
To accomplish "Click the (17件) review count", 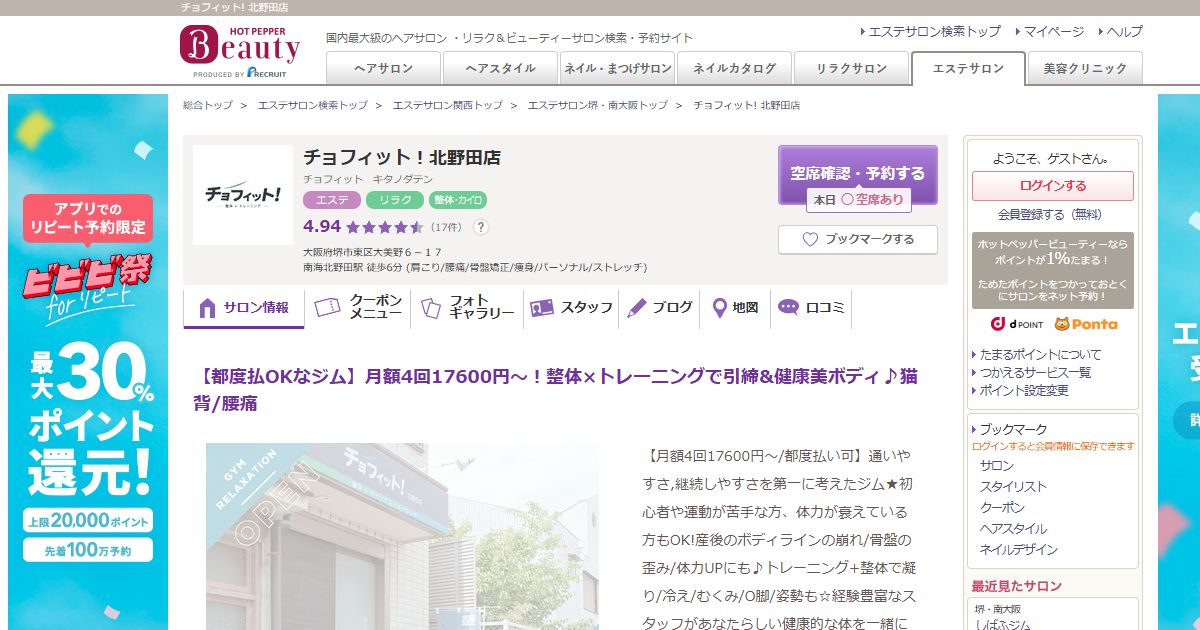I will tap(446, 227).
